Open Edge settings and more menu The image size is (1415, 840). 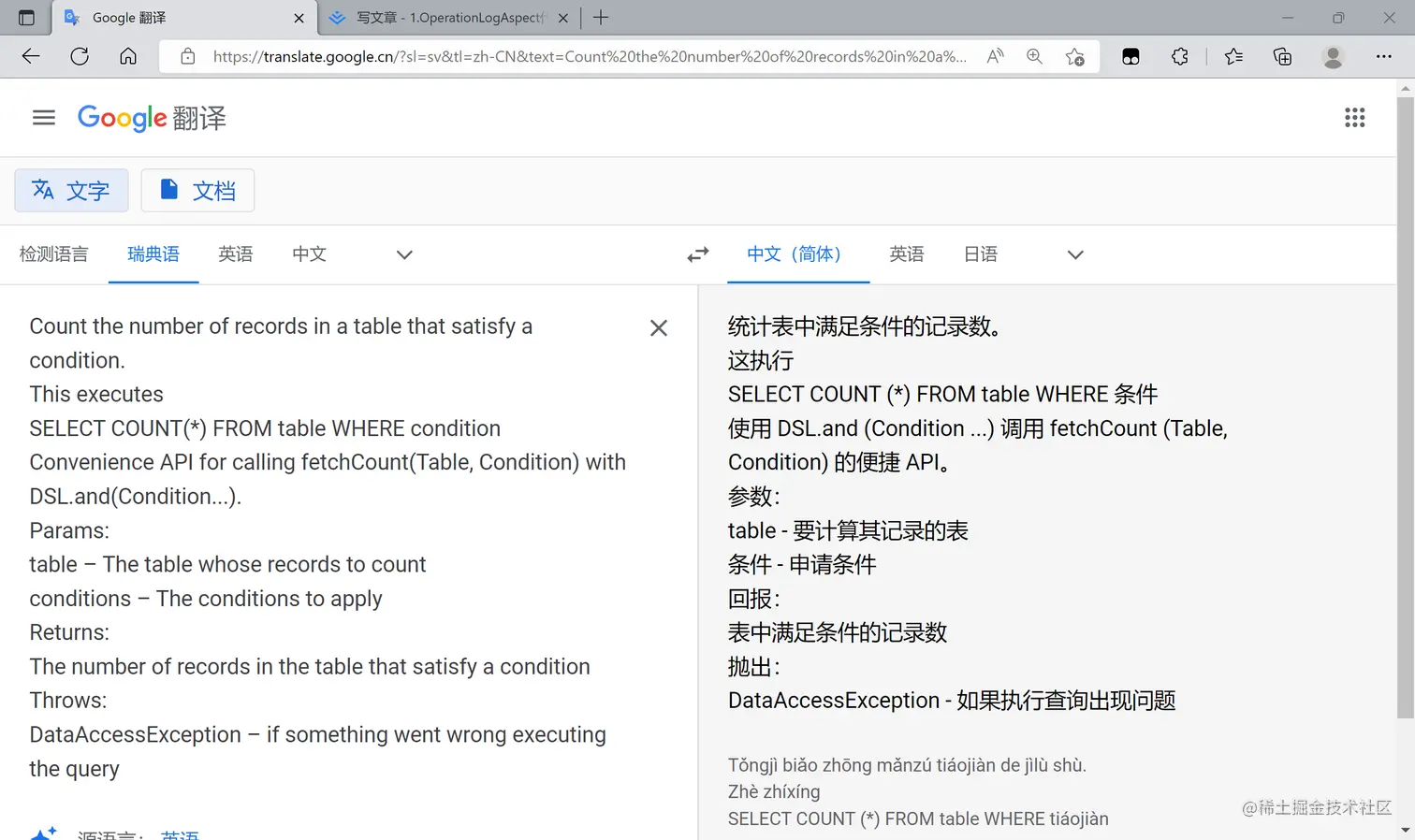[1384, 56]
